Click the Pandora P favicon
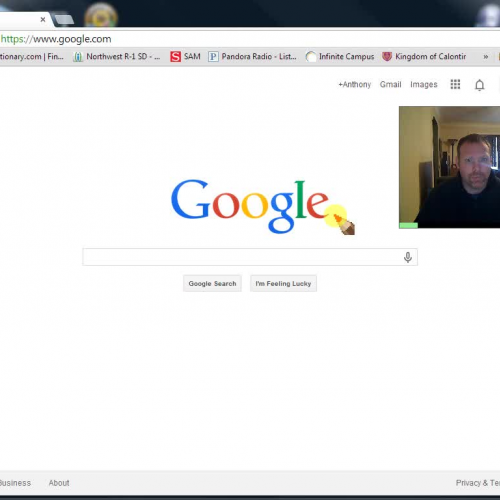Screen dimensions: 500x500 point(213,57)
